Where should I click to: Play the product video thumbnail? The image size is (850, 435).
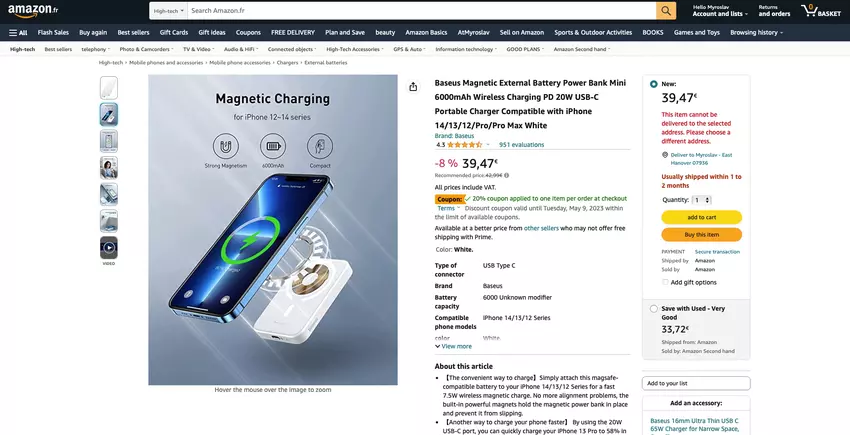108,247
